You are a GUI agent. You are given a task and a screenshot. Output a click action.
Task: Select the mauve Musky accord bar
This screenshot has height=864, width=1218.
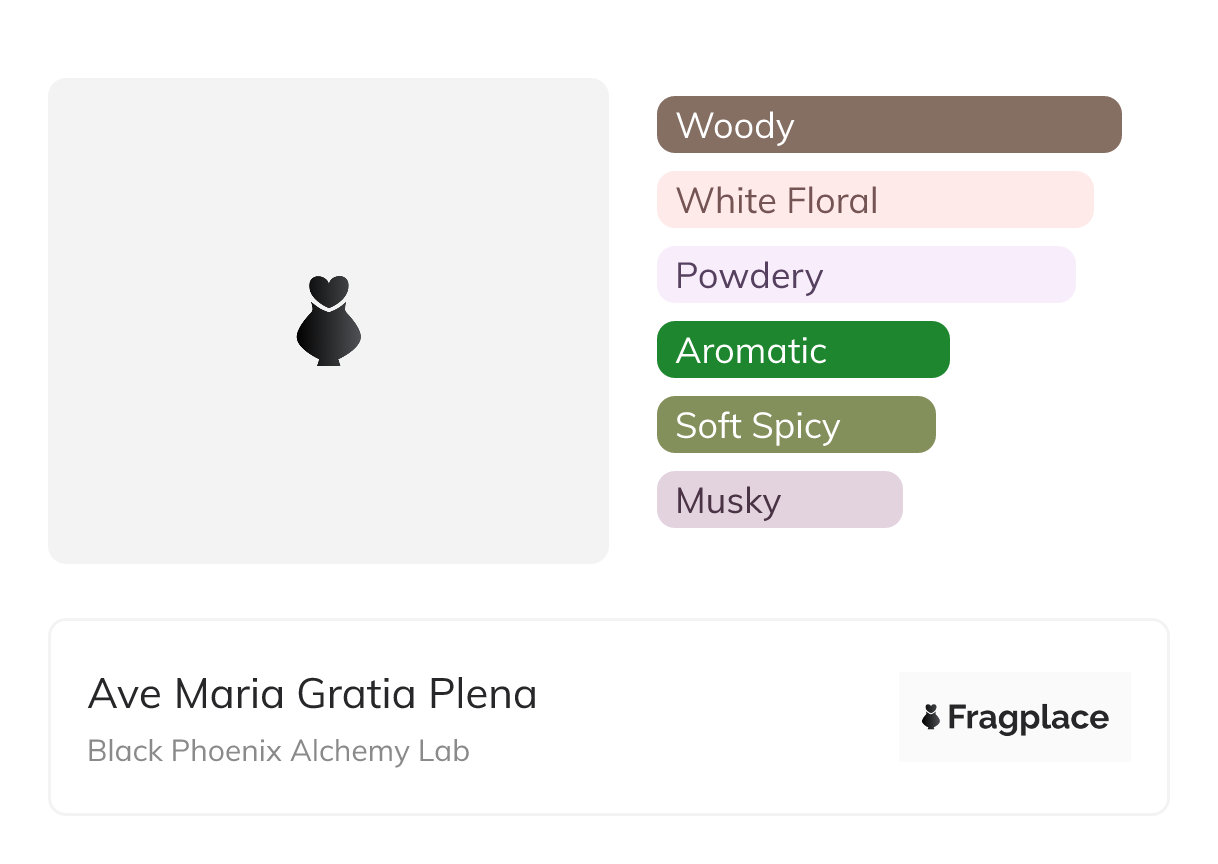pos(842,500)
